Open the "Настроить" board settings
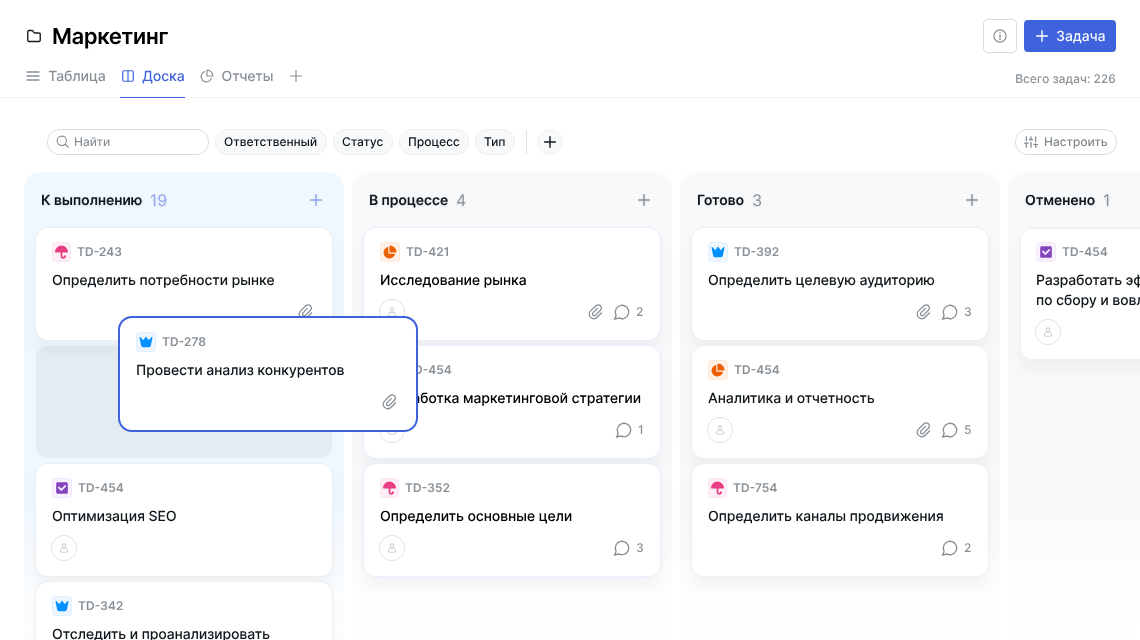Image resolution: width=1140 pixels, height=640 pixels. click(1065, 142)
